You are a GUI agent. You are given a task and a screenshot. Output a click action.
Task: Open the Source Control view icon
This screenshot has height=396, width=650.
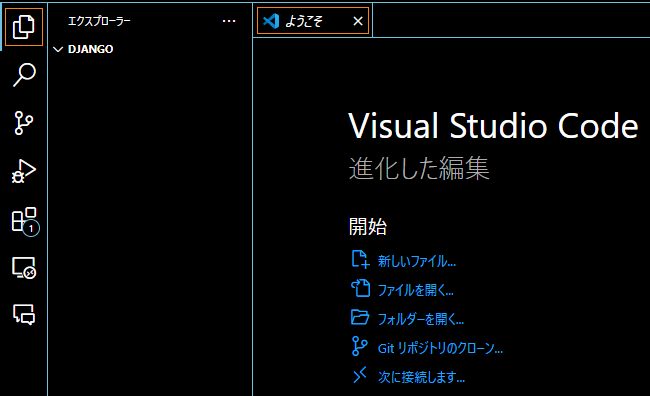(24, 123)
